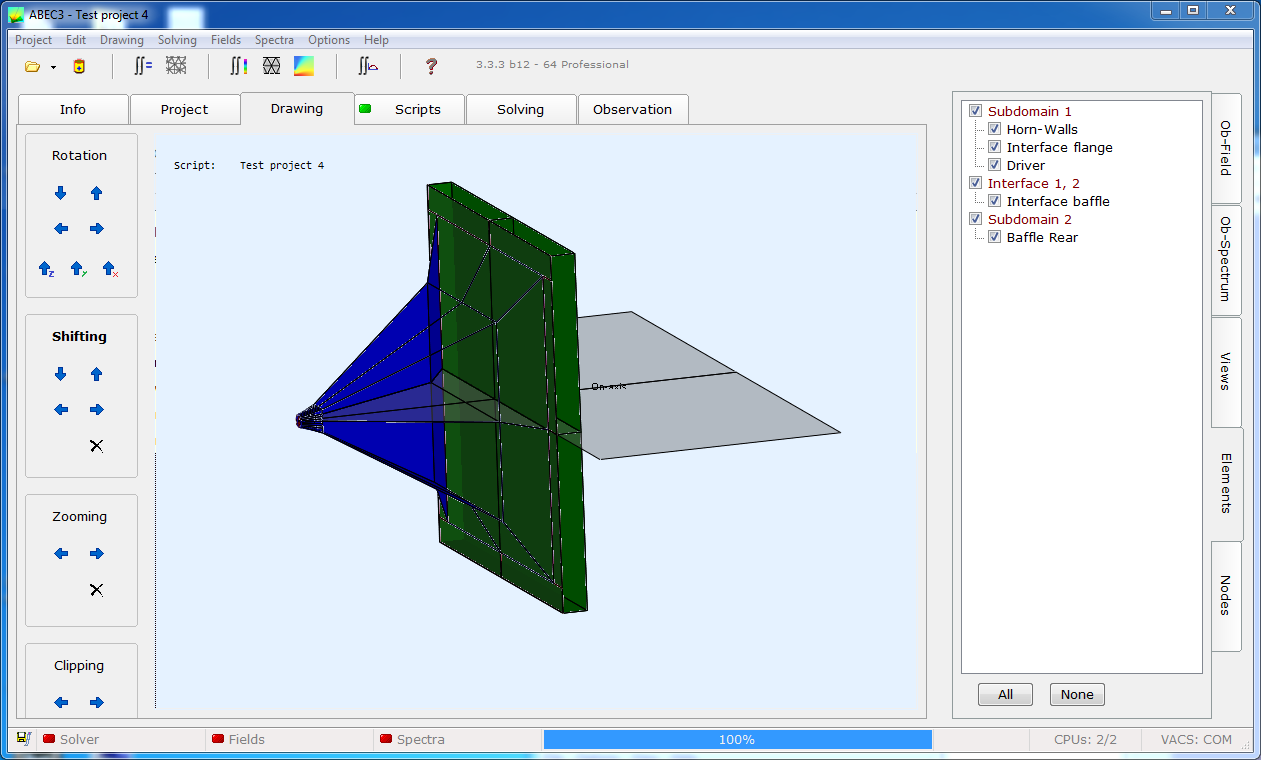The width and height of the screenshot is (1261, 760).
Task: Clipping left arrow button
Action: [x=61, y=703]
